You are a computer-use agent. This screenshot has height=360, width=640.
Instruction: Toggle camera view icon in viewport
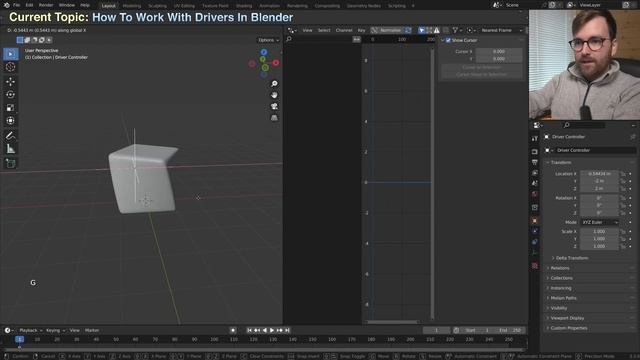pyautogui.click(x=274, y=107)
